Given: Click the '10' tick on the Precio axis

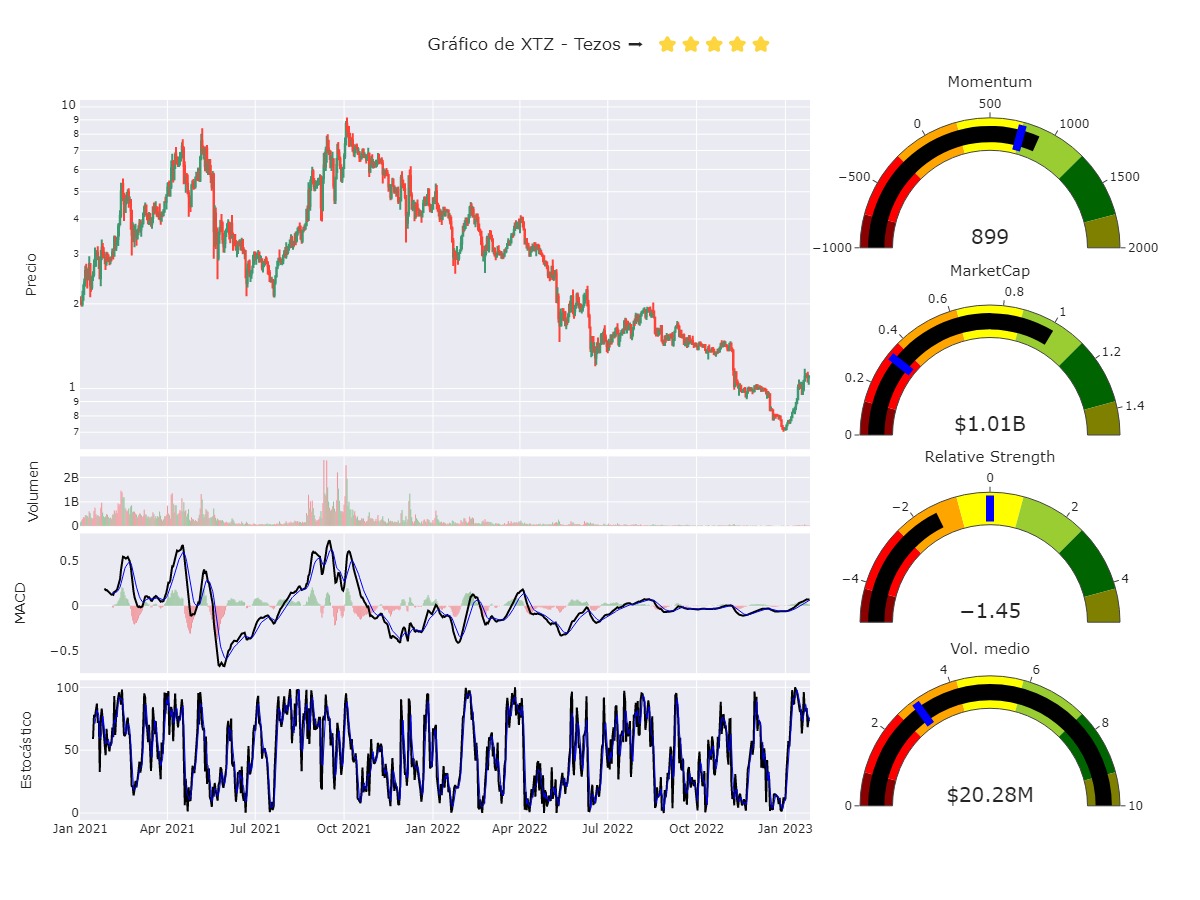Looking at the screenshot, I should (69, 104).
